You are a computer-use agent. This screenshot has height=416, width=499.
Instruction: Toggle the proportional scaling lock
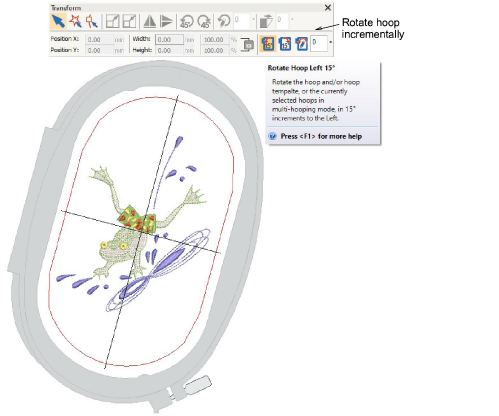(247, 45)
